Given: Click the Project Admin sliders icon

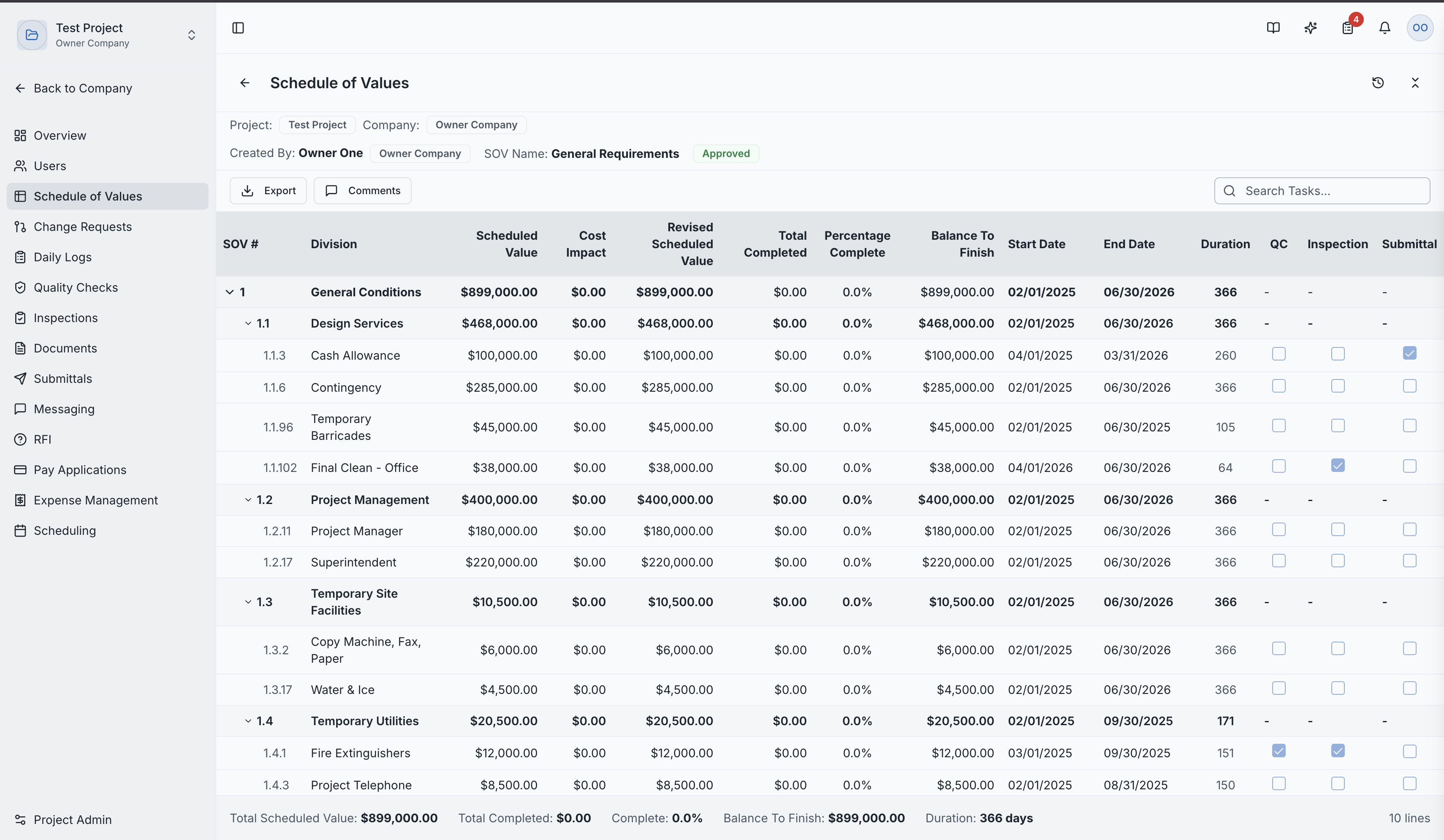Looking at the screenshot, I should pos(20,820).
